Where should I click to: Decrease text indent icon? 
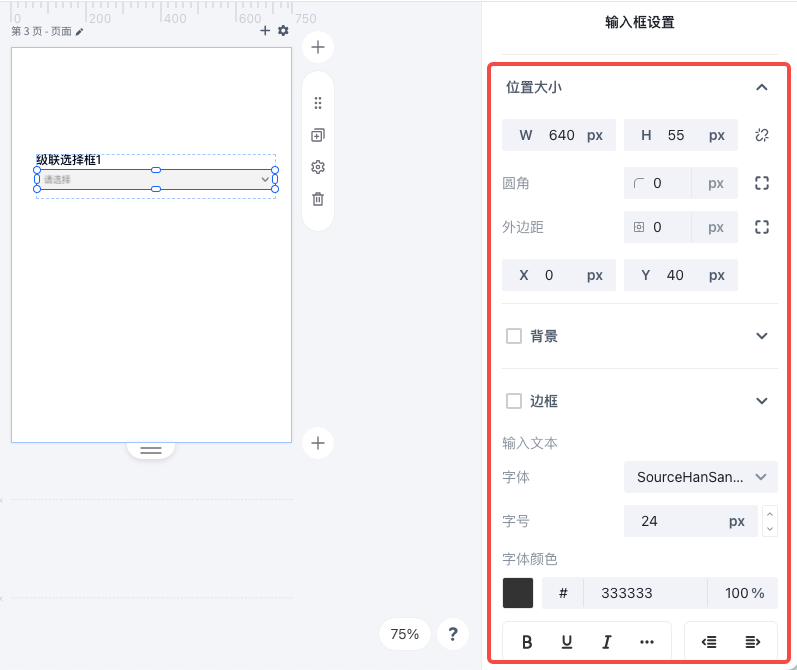[x=709, y=642]
